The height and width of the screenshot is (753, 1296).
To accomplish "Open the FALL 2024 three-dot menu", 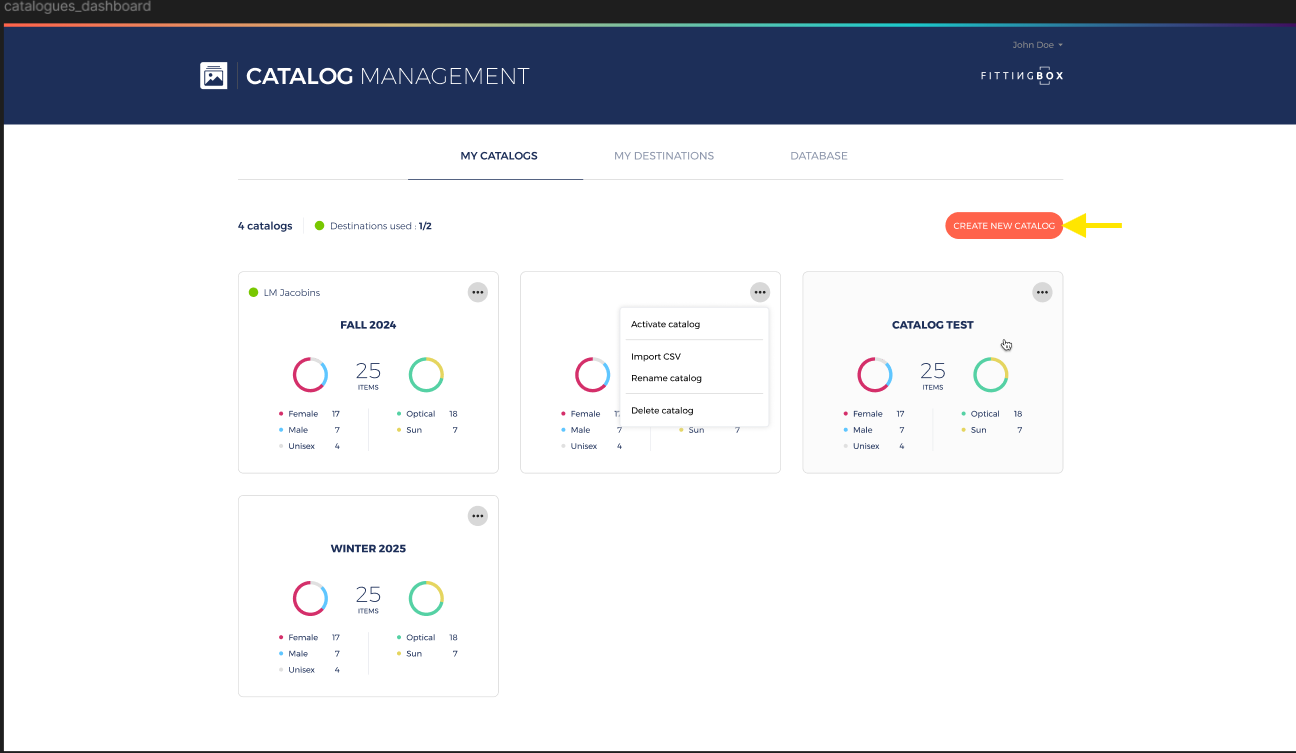I will 478,292.
